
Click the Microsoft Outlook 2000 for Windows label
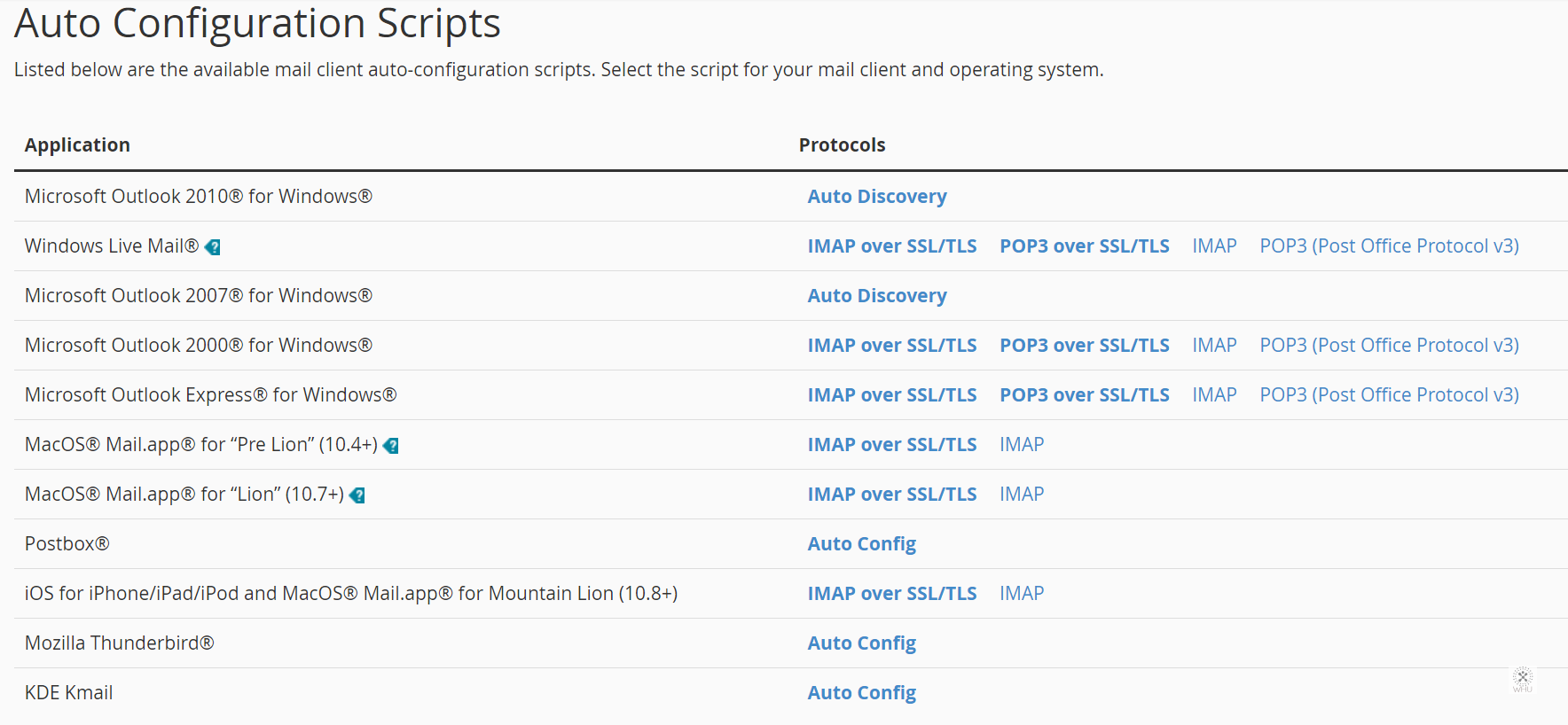(199, 346)
